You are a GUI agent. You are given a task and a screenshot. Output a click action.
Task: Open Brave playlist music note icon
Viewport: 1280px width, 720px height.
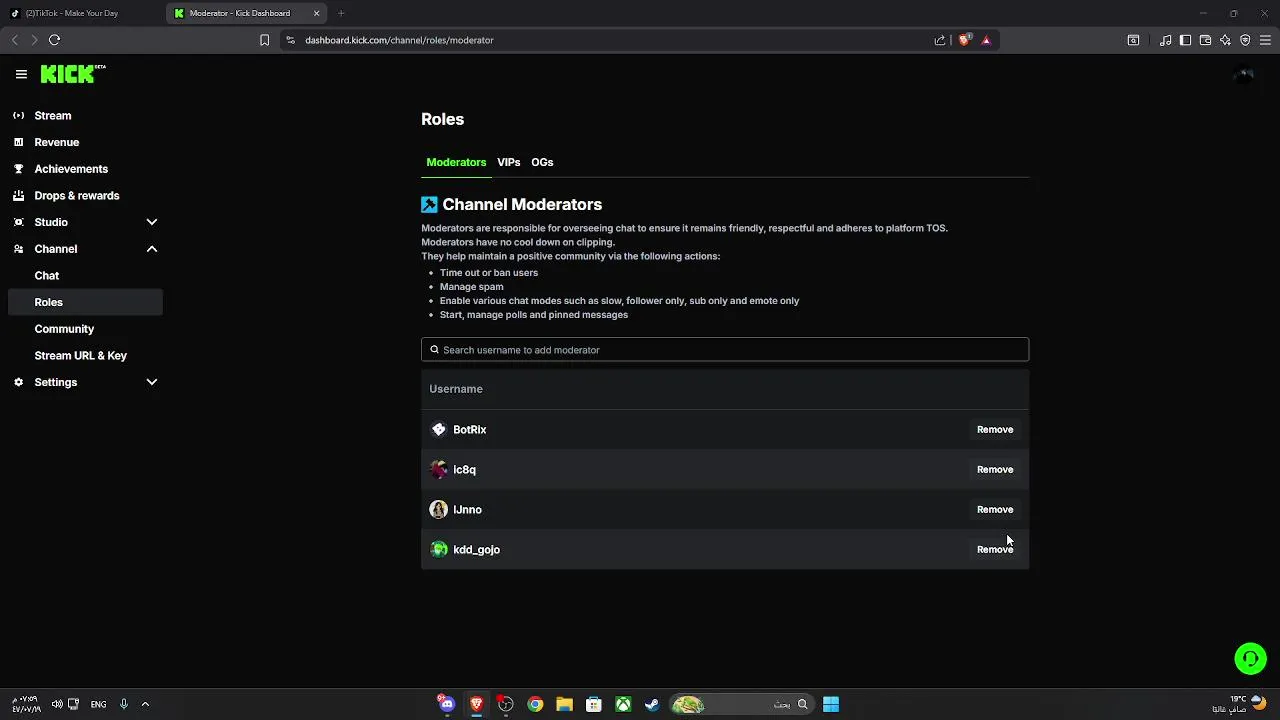tap(1165, 40)
